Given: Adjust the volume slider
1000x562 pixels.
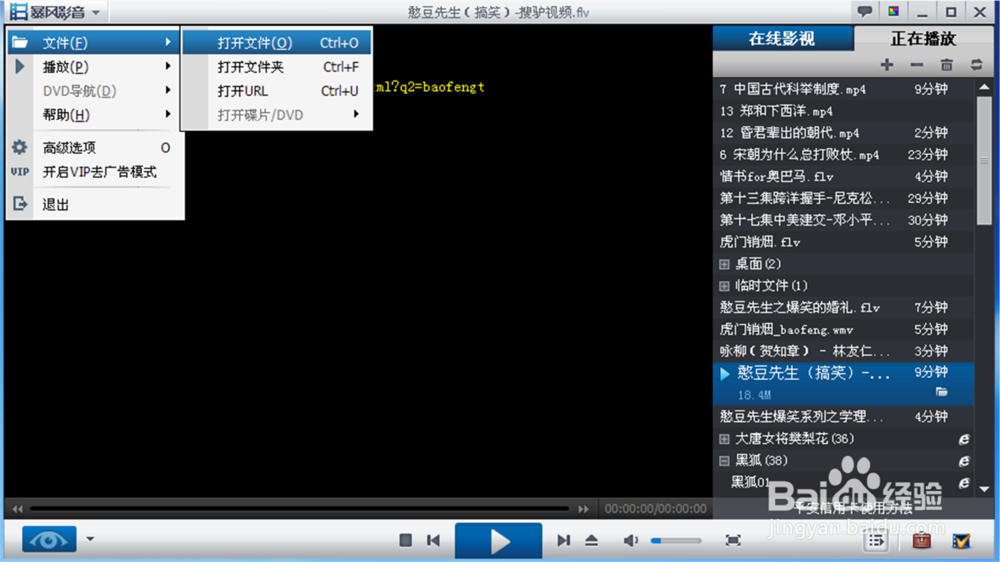Looking at the screenshot, I should pos(676,540).
